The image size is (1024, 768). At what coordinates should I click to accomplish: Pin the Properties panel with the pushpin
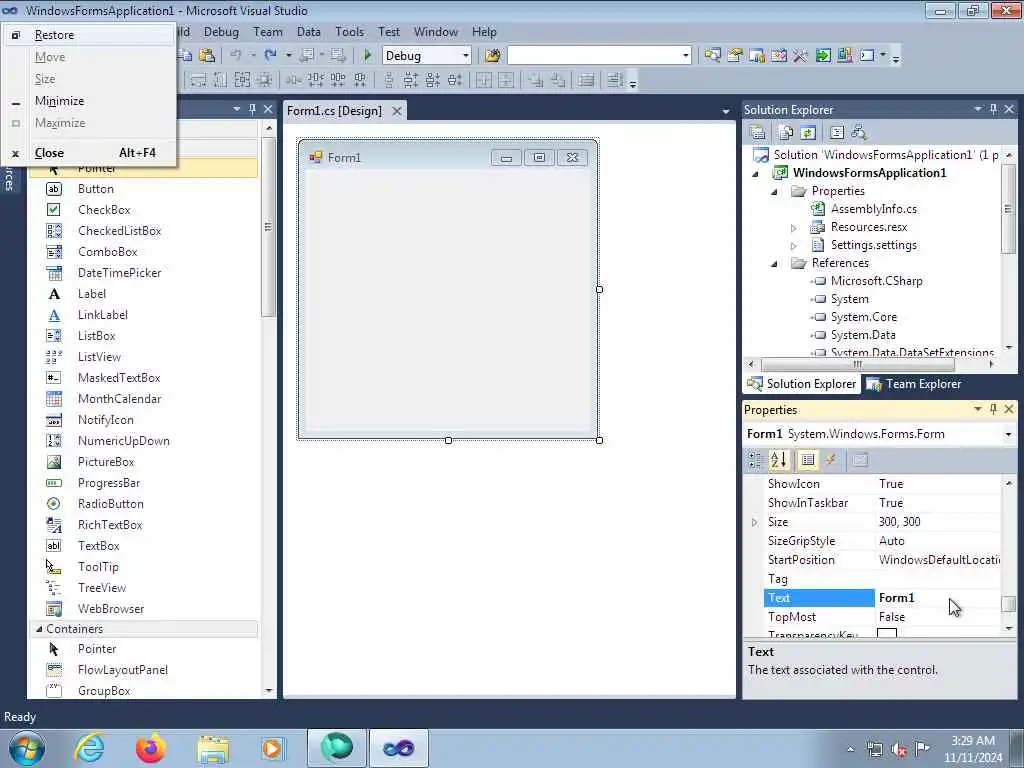[x=993, y=409]
